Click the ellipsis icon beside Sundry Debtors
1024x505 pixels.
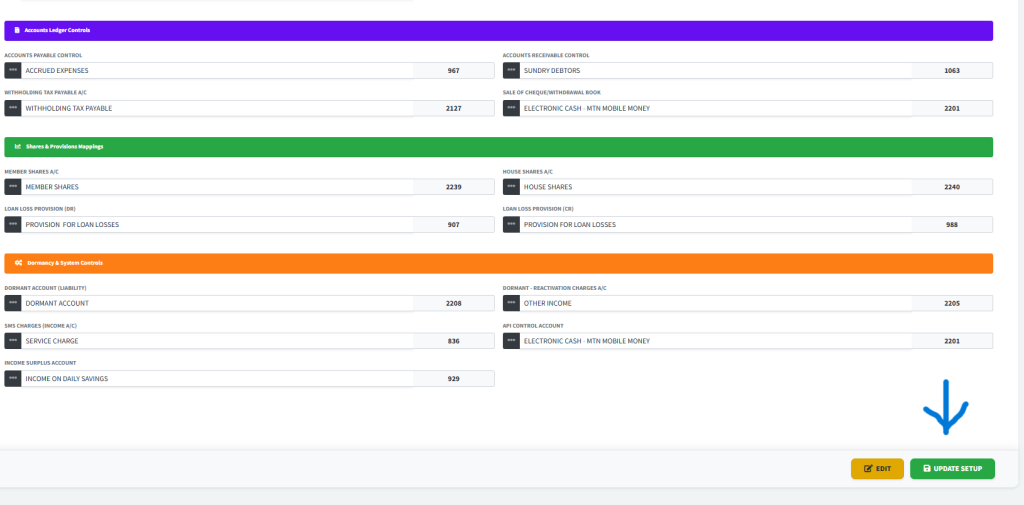pos(511,71)
